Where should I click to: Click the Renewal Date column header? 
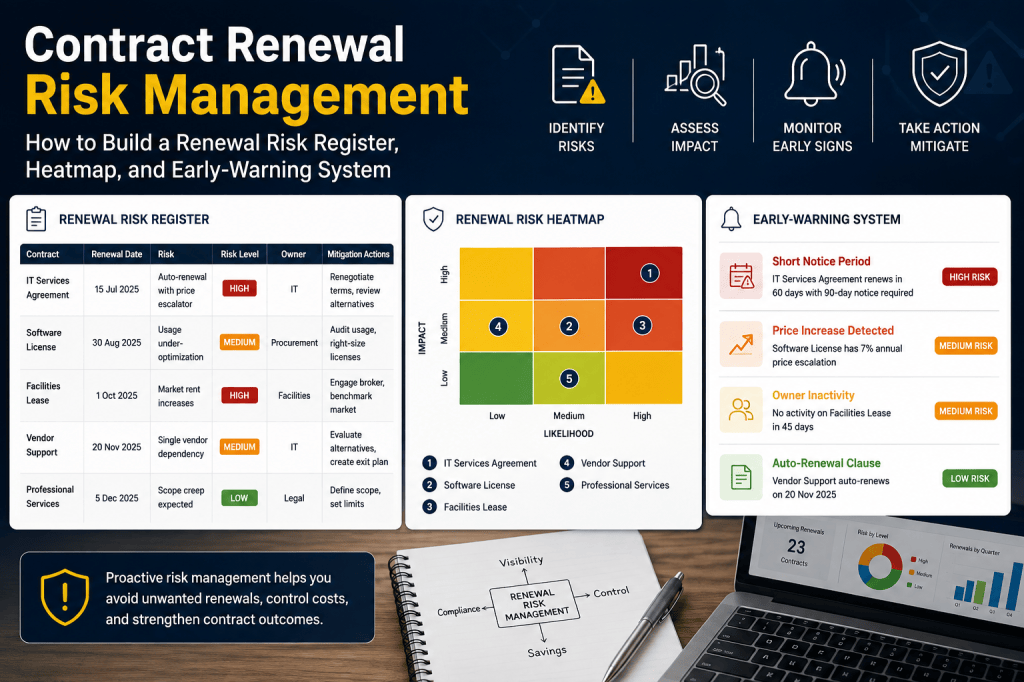[x=117, y=254]
